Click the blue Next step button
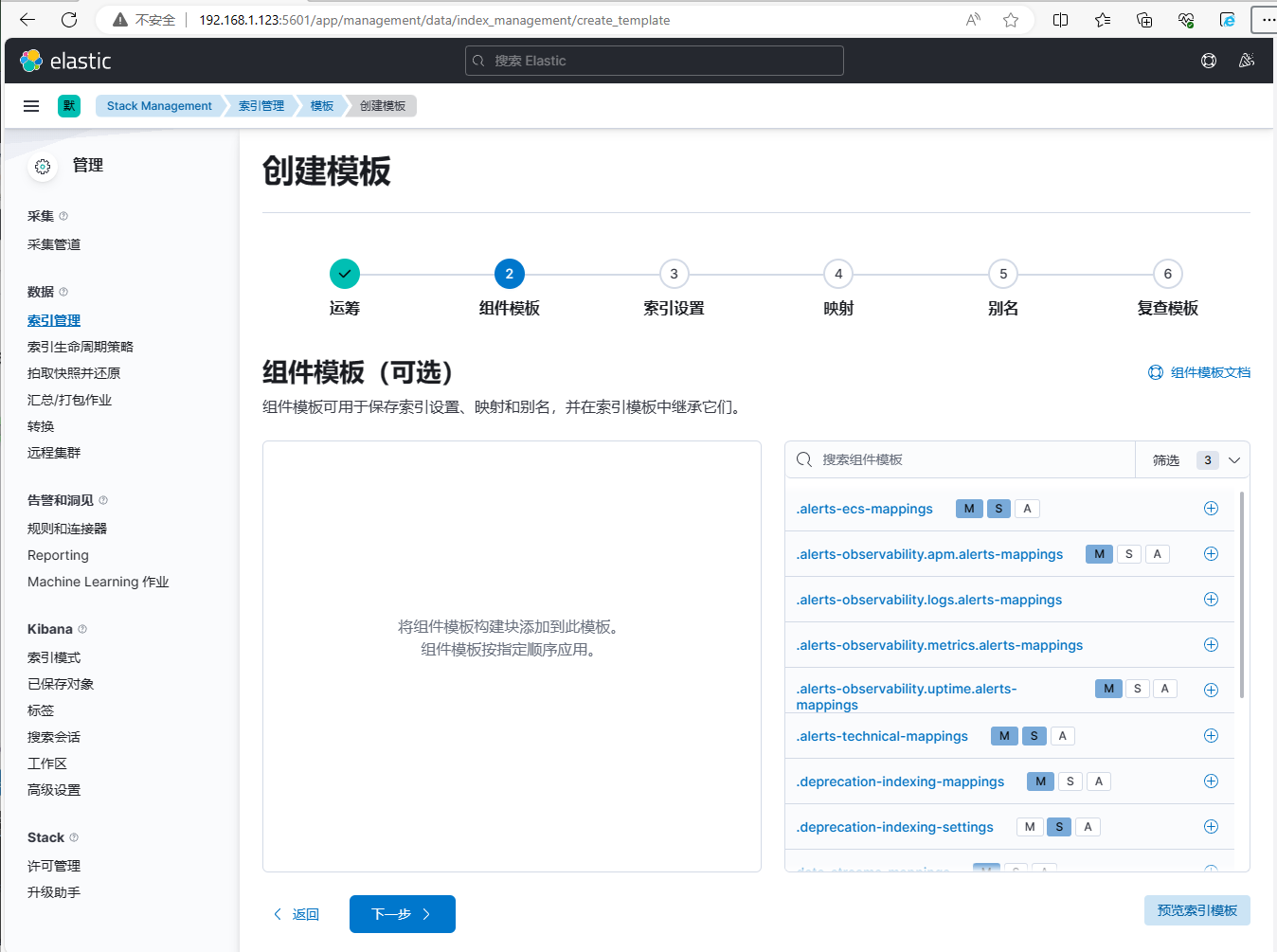Viewport: 1277px width, 952px height. [402, 914]
